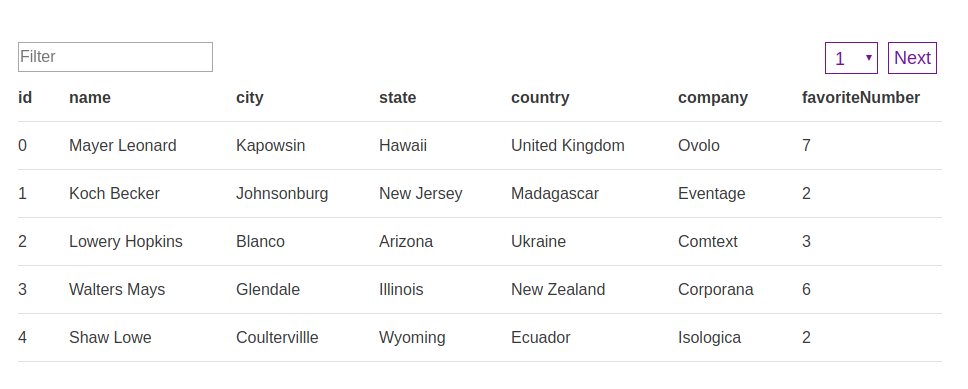
Task: Click the favoriteNumber column header
Action: 861,98
